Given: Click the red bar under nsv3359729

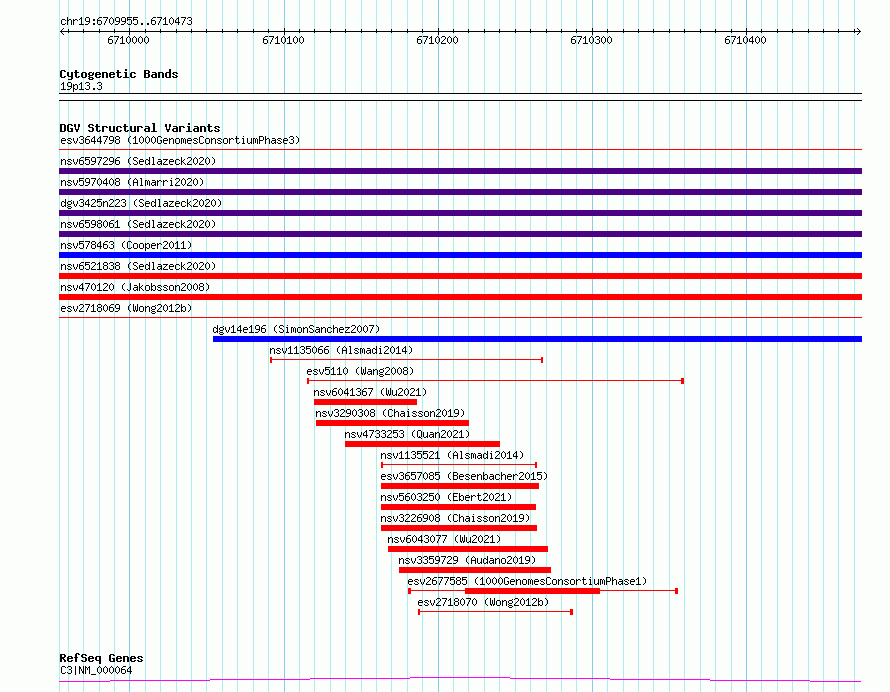Looking at the screenshot, I should (475, 570).
